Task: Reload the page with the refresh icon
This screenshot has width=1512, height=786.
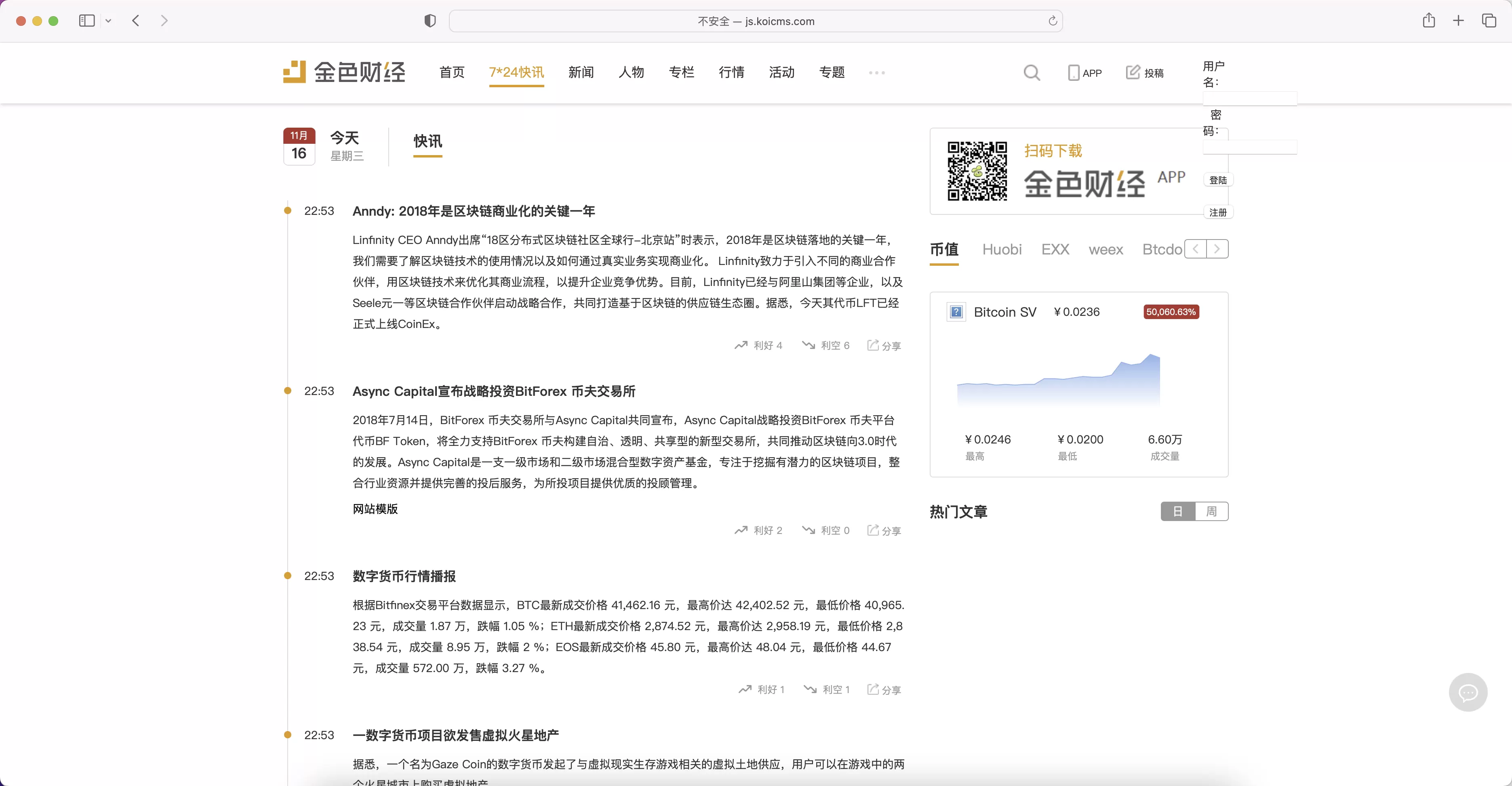Action: 1053,21
